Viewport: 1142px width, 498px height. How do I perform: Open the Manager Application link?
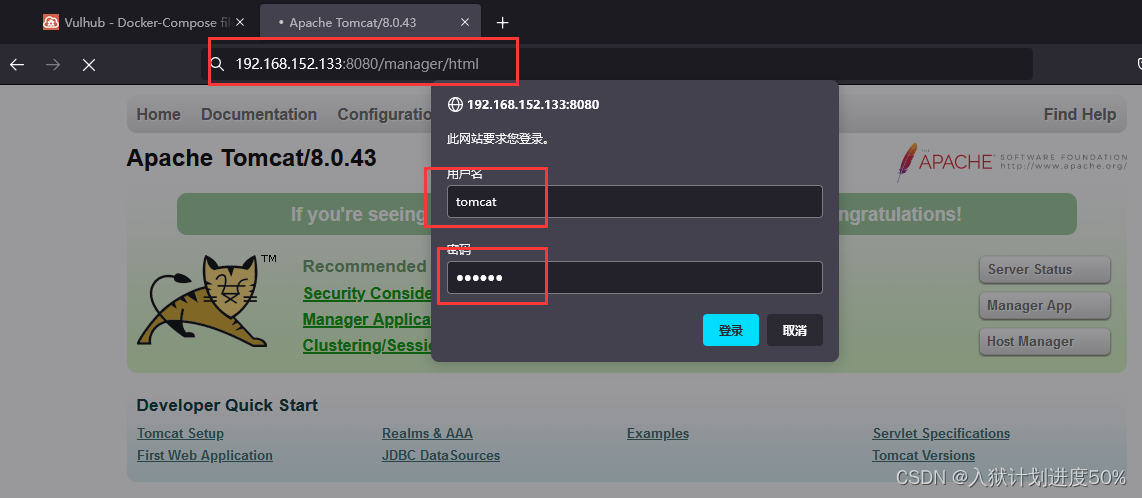click(367, 320)
